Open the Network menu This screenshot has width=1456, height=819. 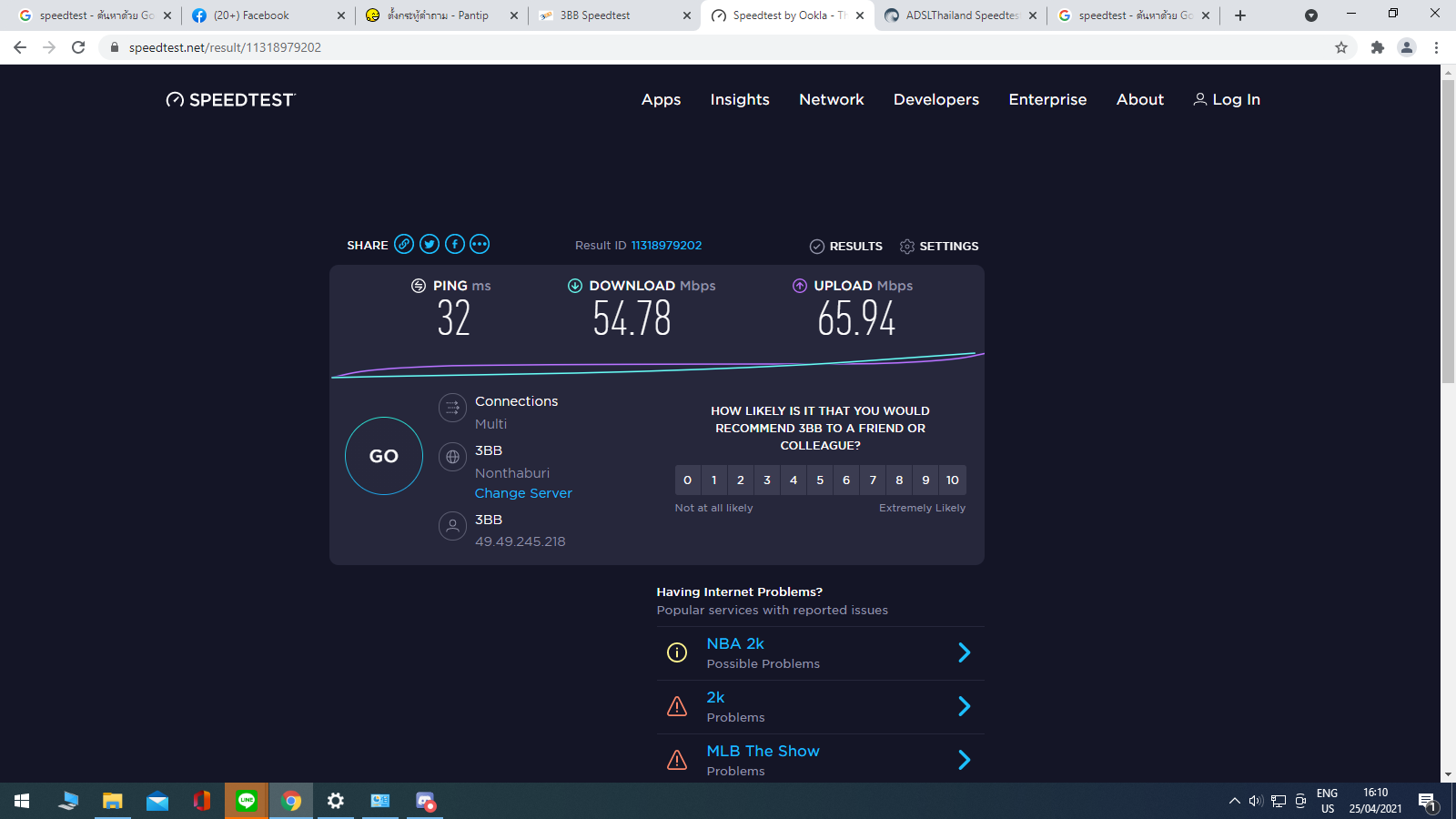[x=832, y=100]
